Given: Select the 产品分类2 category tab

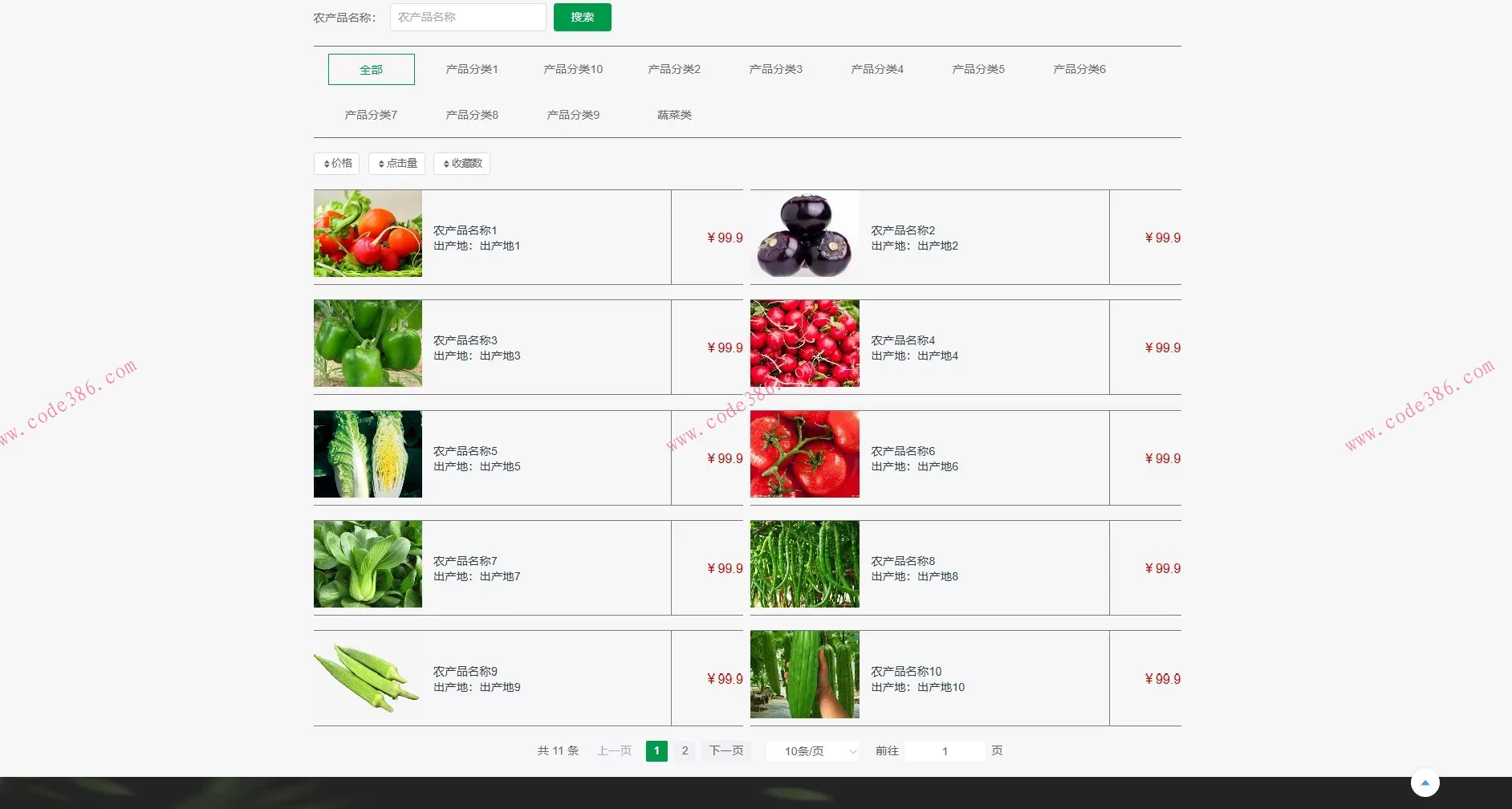Looking at the screenshot, I should point(674,69).
